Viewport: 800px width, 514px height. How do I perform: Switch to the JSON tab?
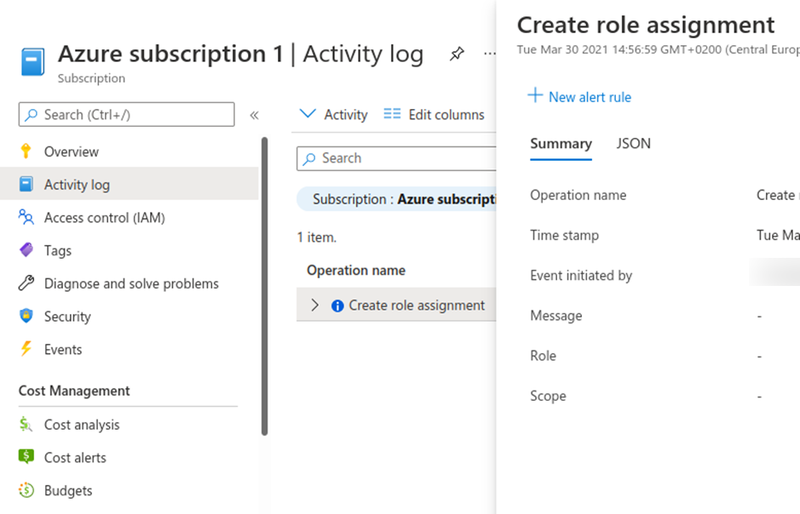point(633,143)
